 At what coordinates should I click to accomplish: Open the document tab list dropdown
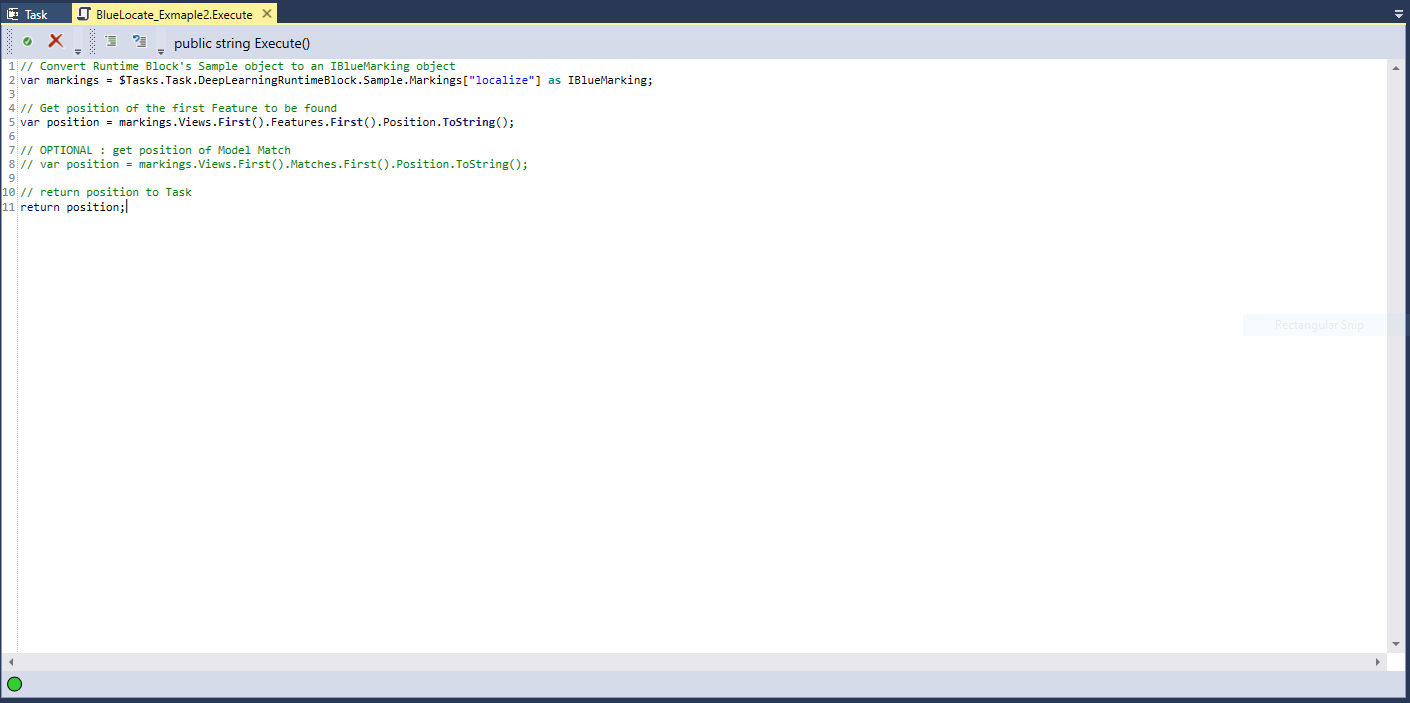coord(1398,15)
